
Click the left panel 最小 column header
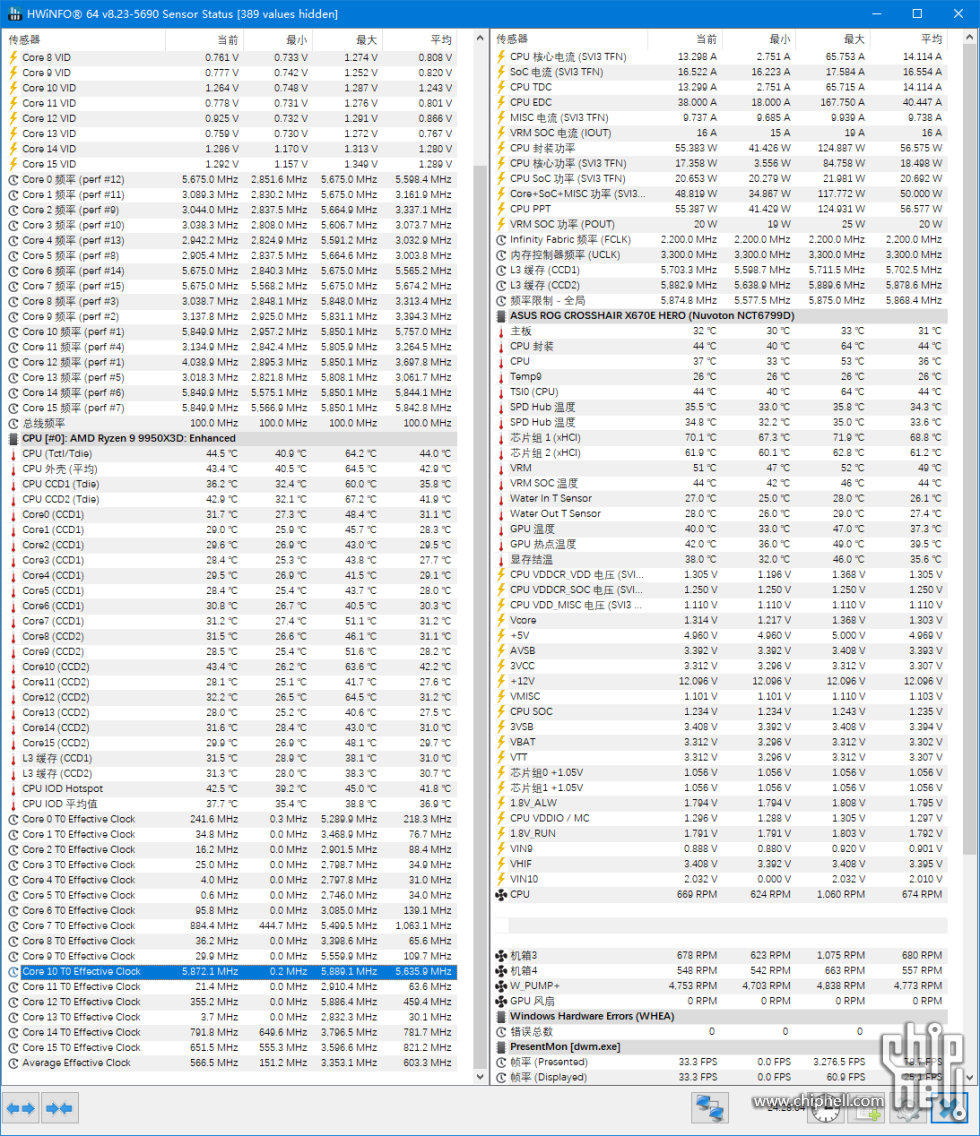[x=277, y=40]
